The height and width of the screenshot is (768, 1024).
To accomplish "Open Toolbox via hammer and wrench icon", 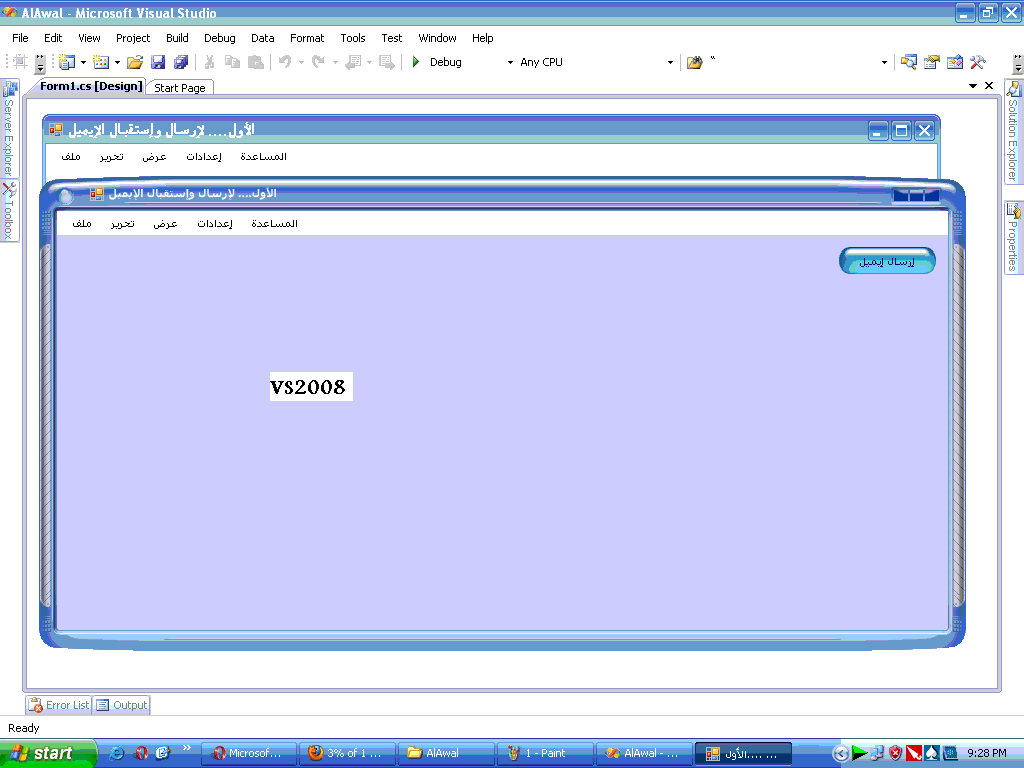I will pos(978,62).
